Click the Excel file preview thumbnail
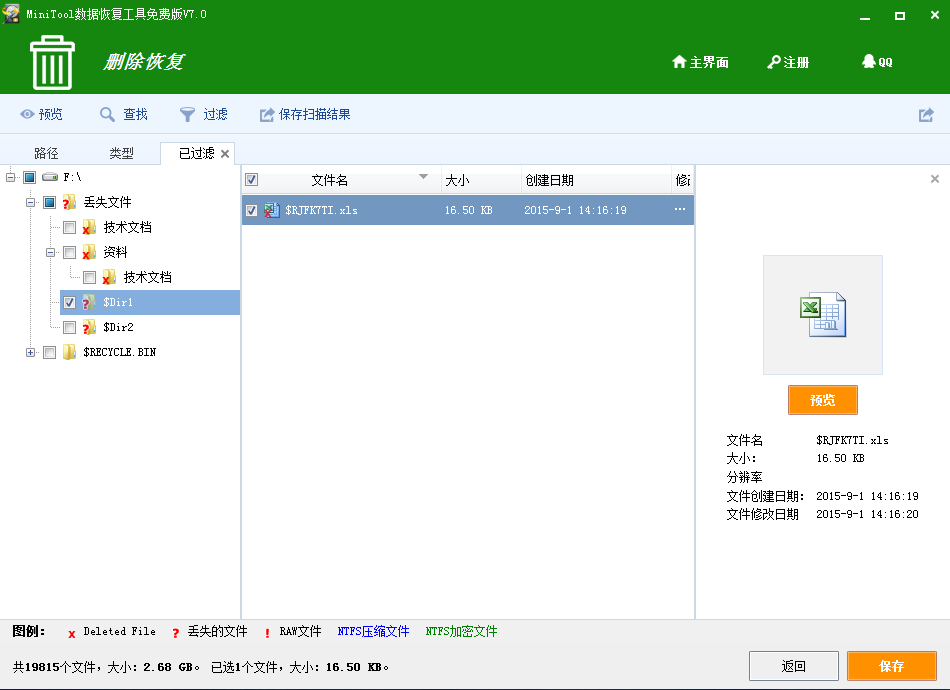This screenshot has width=950, height=690. (x=823, y=315)
